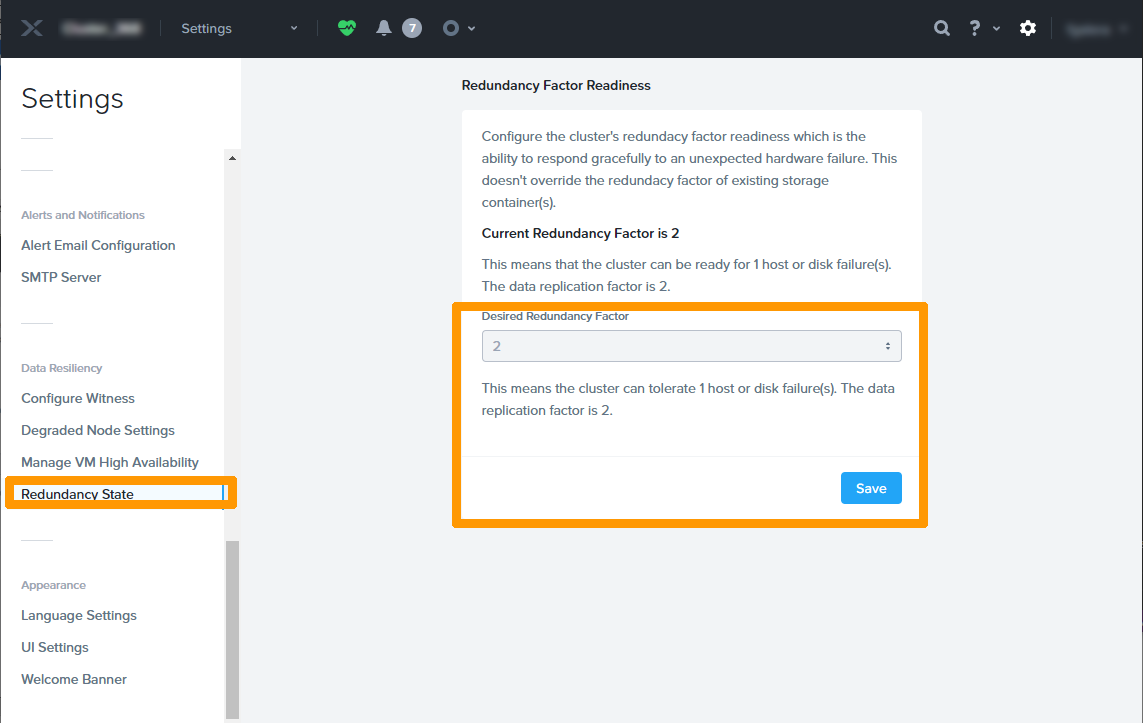
Task: Click the Nutanix X logo icon
Action: click(32, 28)
